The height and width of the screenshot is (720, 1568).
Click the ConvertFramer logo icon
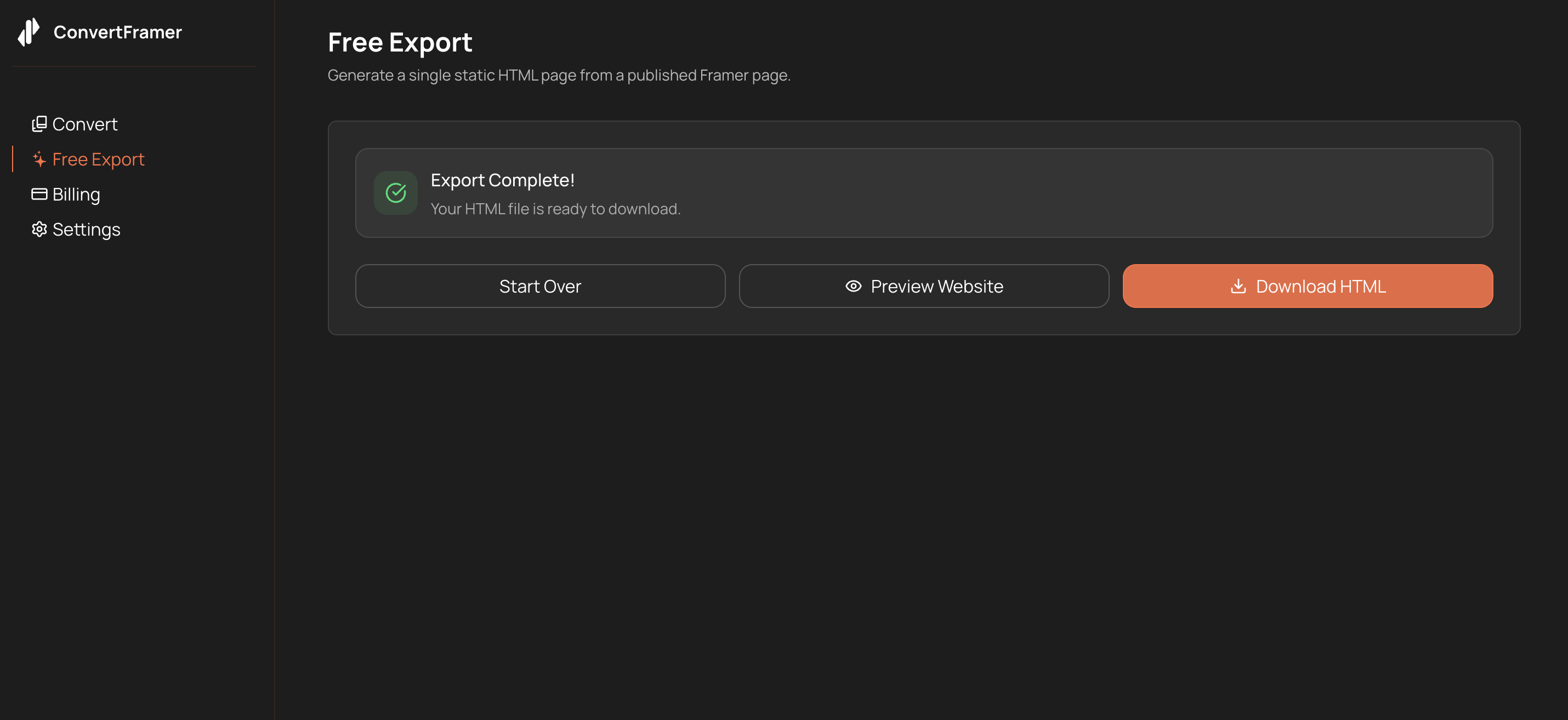tap(29, 32)
